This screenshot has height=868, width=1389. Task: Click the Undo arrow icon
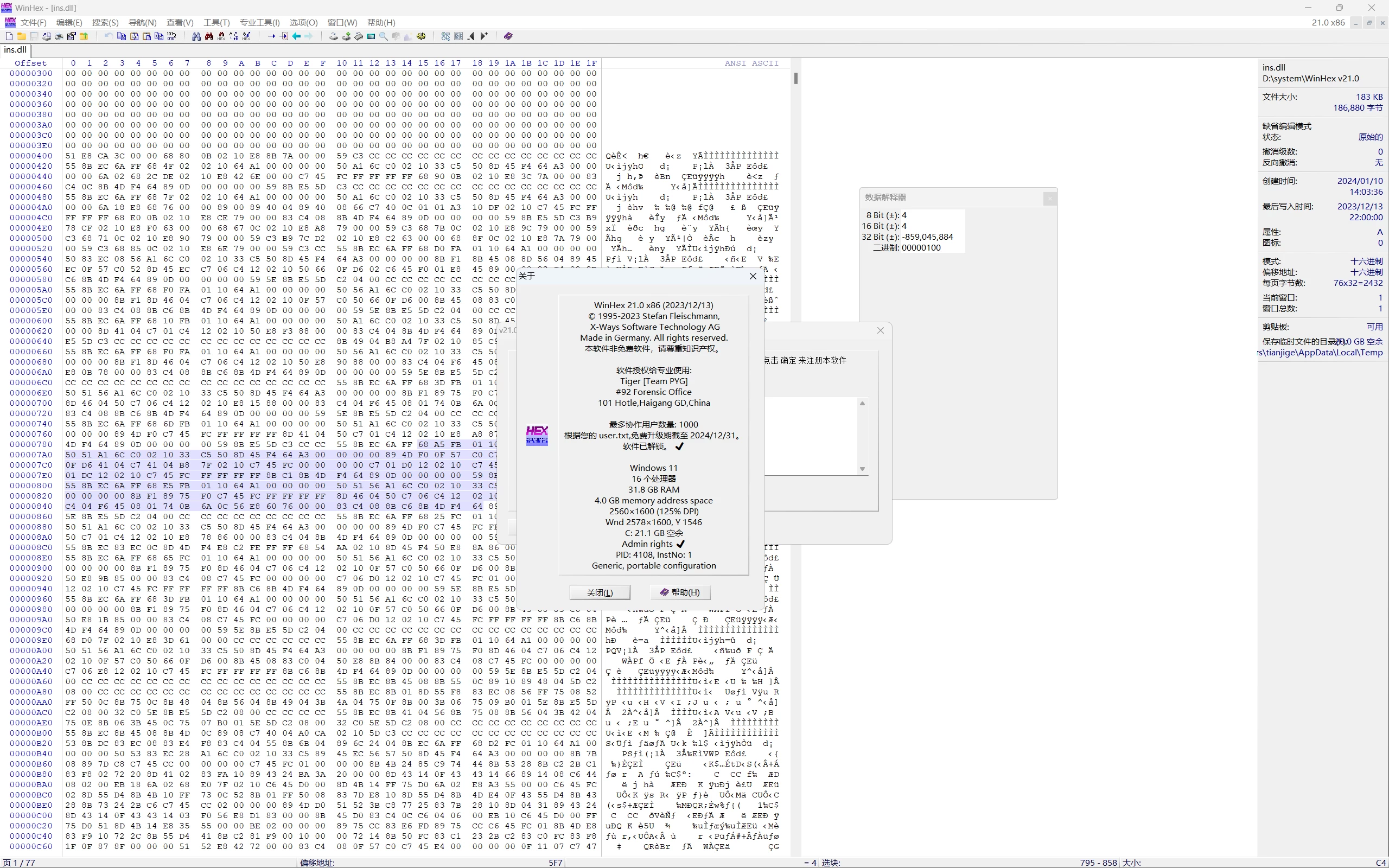tap(109, 36)
